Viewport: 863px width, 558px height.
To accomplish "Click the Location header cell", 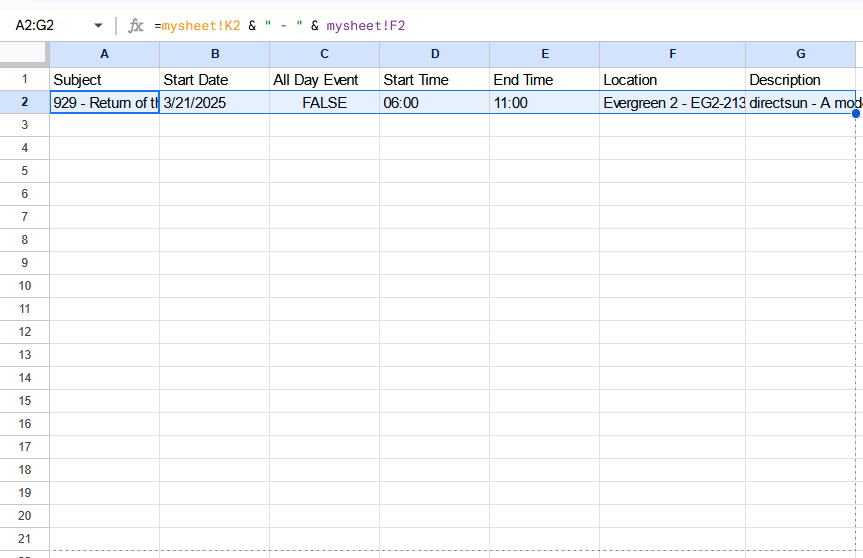I will (673, 80).
